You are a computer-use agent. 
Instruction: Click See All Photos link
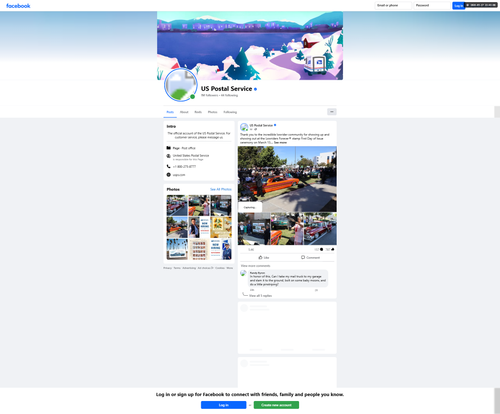pyautogui.click(x=221, y=189)
